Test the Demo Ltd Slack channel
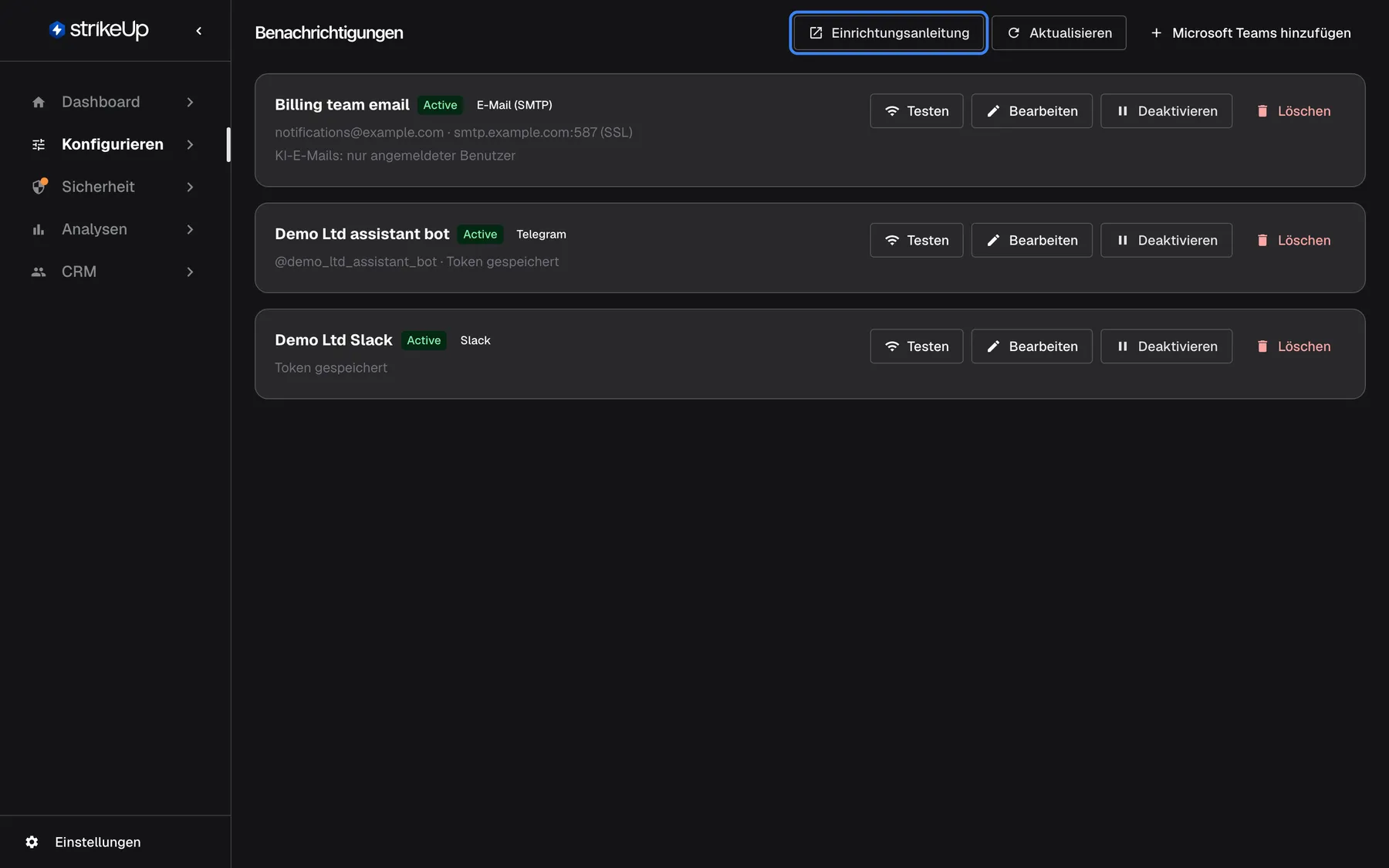Viewport: 1389px width, 868px height. pyautogui.click(x=917, y=346)
